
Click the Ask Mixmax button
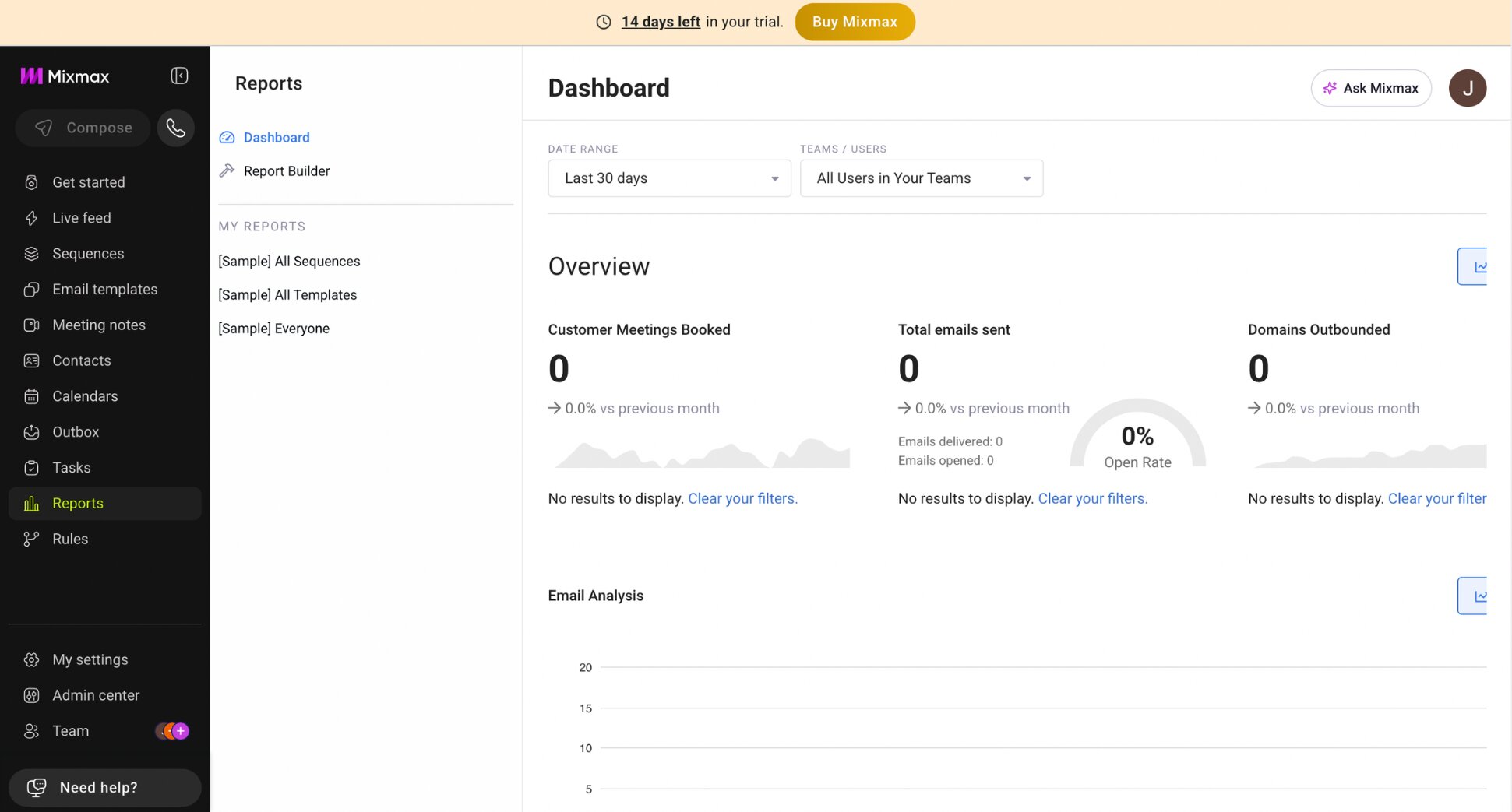point(1371,88)
